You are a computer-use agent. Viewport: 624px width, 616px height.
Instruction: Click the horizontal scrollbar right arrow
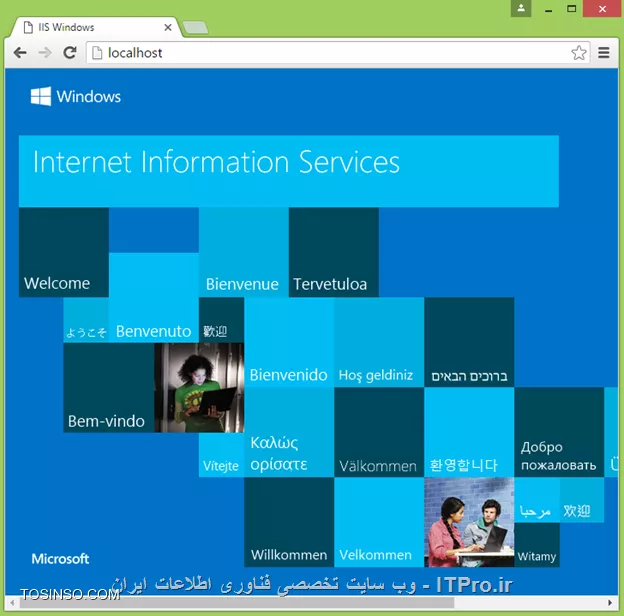pyautogui.click(x=610, y=603)
